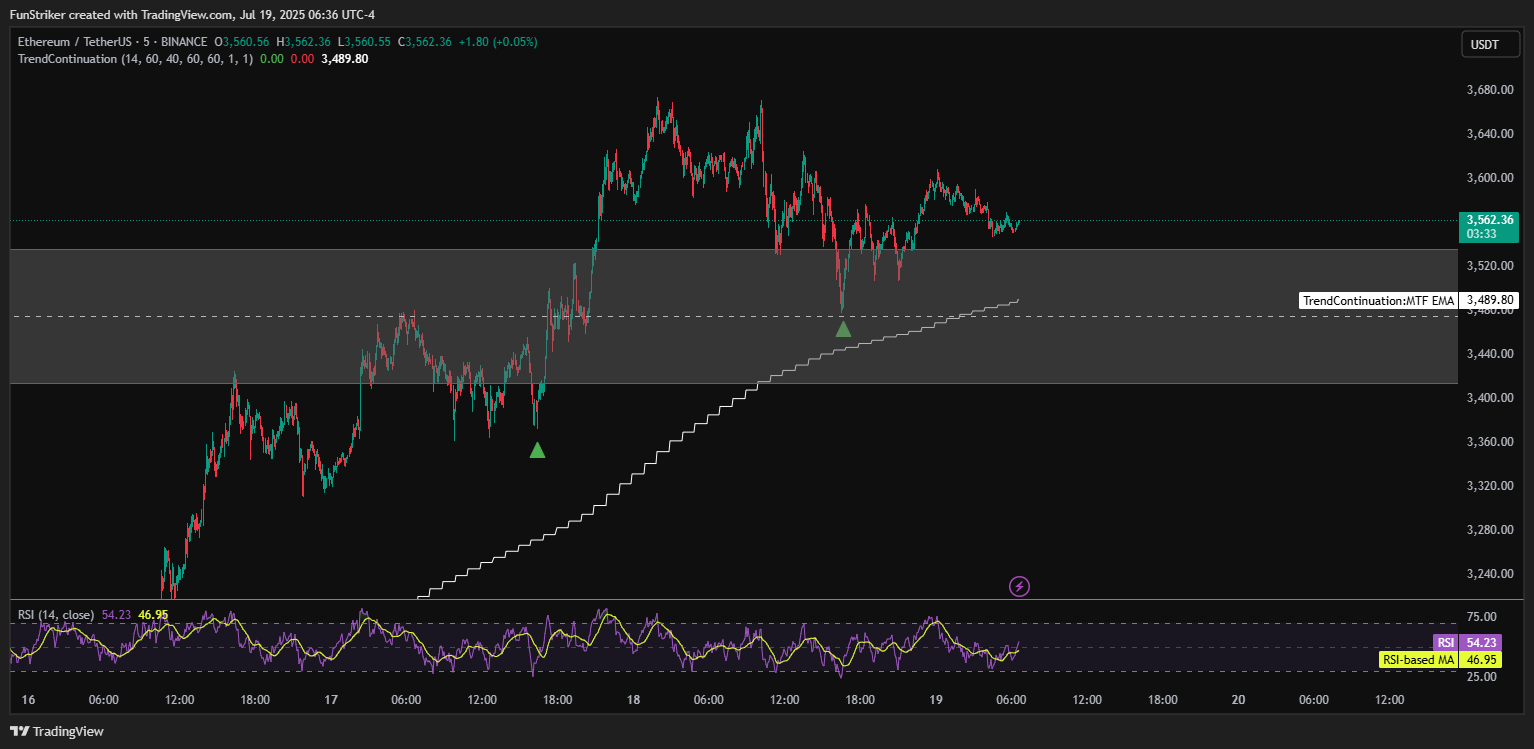Viewport: 1534px width, 749px height.
Task: Click the O3,560.56 open value
Action: [x=243, y=42]
